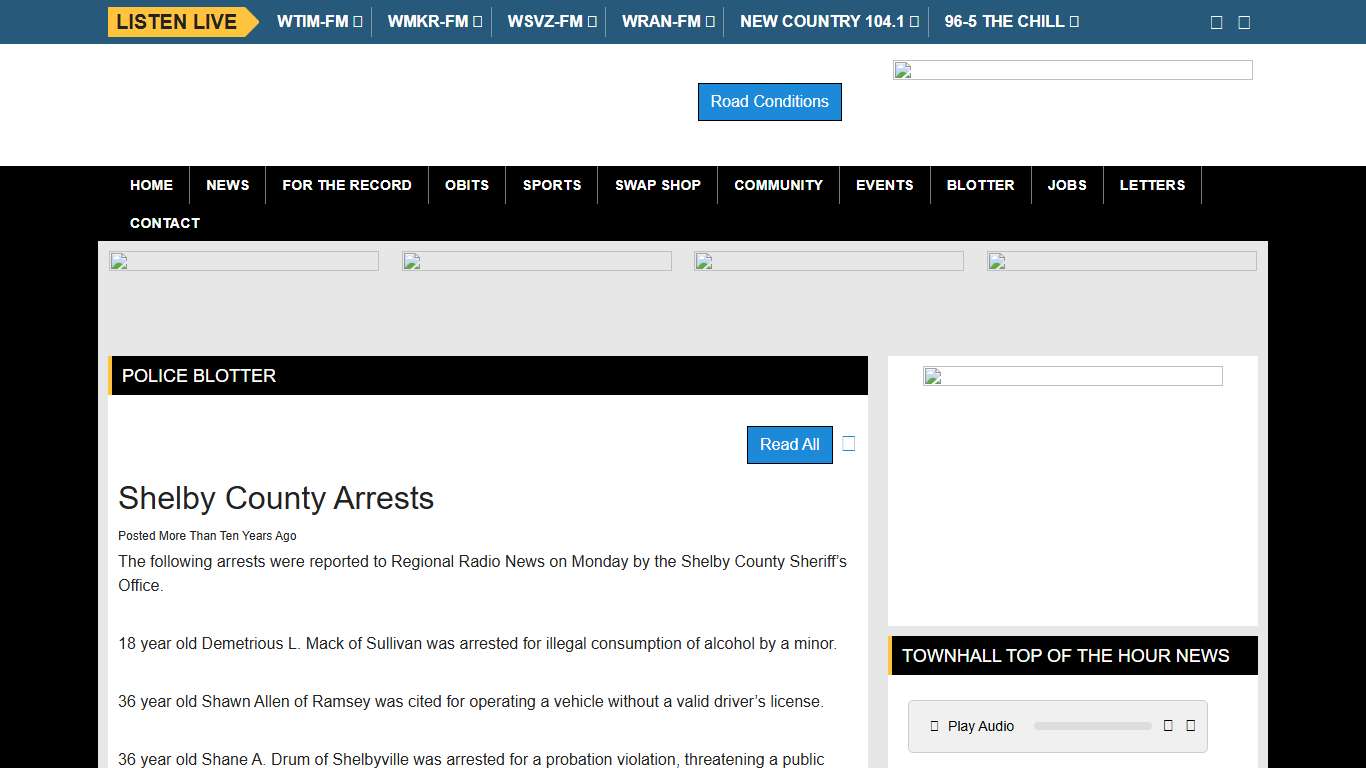Screen dimensions: 1366x768
Task: Open the first social media icon in the top bar
Action: pos(1215,20)
